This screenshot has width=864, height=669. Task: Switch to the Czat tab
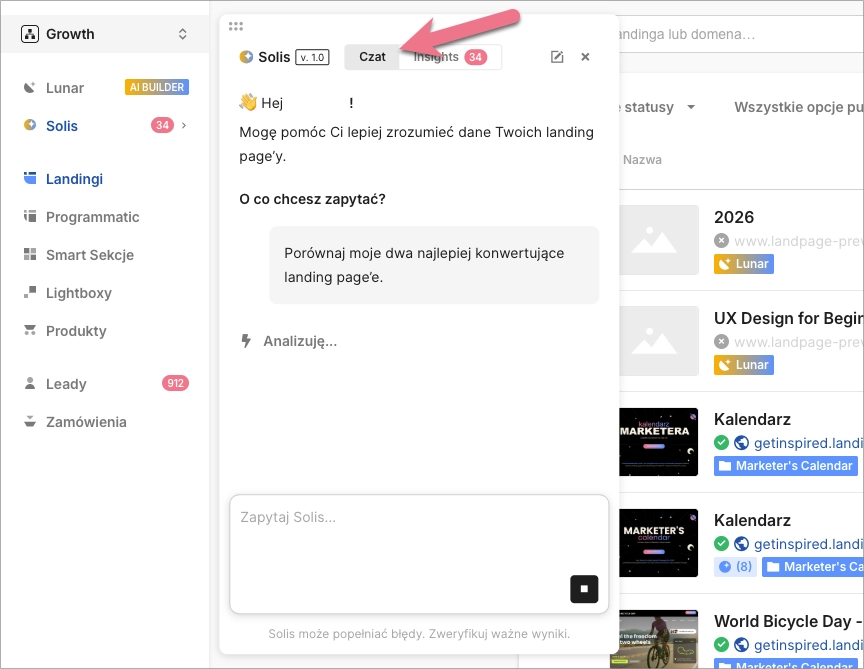pyautogui.click(x=372, y=57)
